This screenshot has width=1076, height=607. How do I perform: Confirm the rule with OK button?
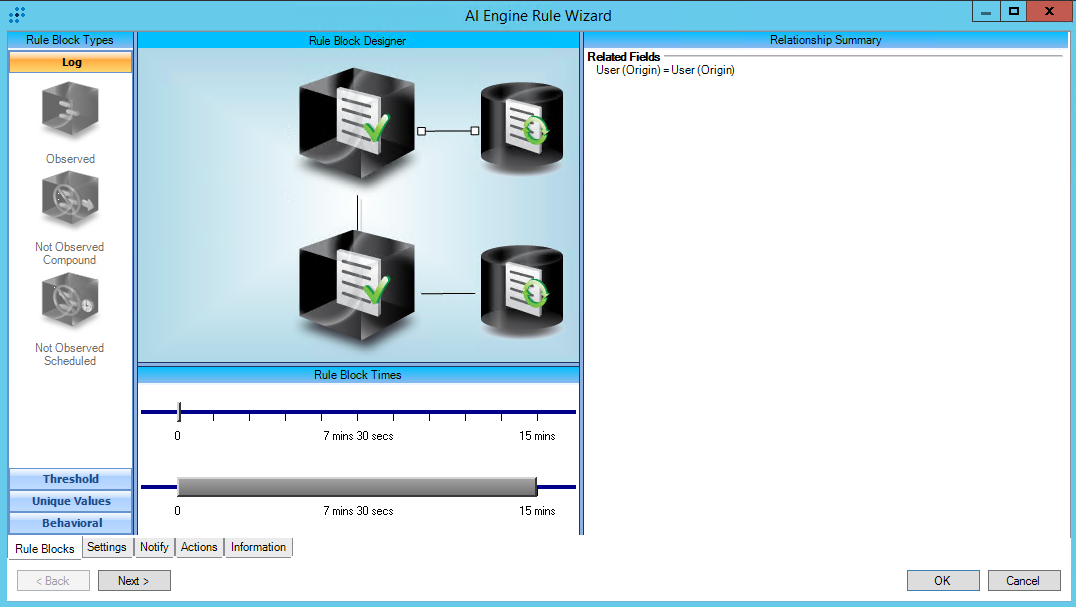pyautogui.click(x=942, y=580)
